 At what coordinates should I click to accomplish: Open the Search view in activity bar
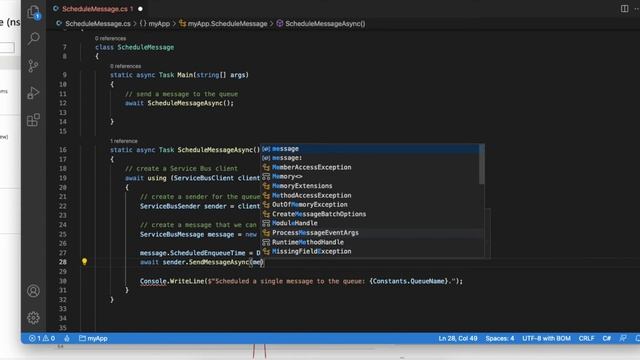click(x=33, y=39)
